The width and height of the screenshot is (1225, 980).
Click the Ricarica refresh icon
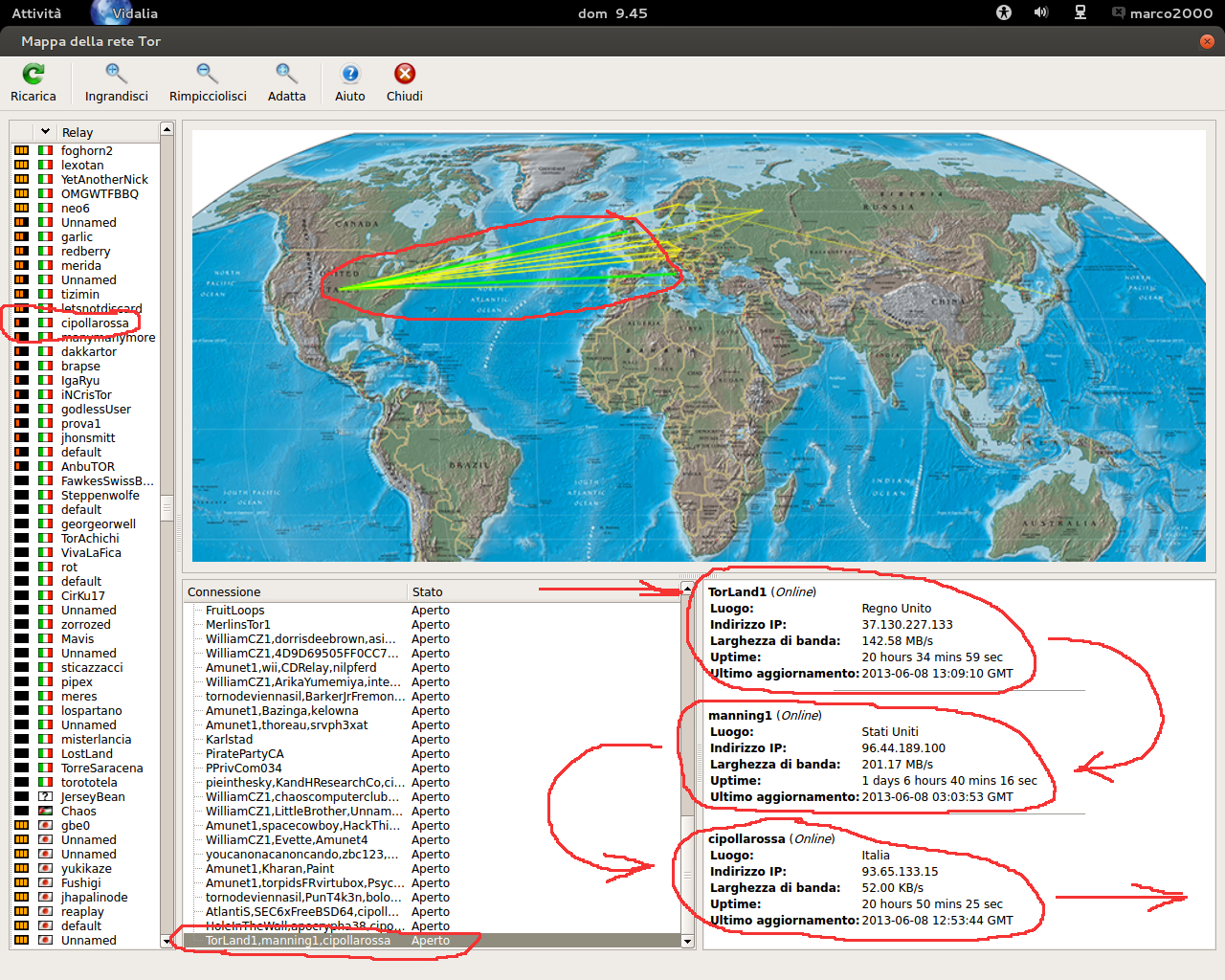(33, 74)
